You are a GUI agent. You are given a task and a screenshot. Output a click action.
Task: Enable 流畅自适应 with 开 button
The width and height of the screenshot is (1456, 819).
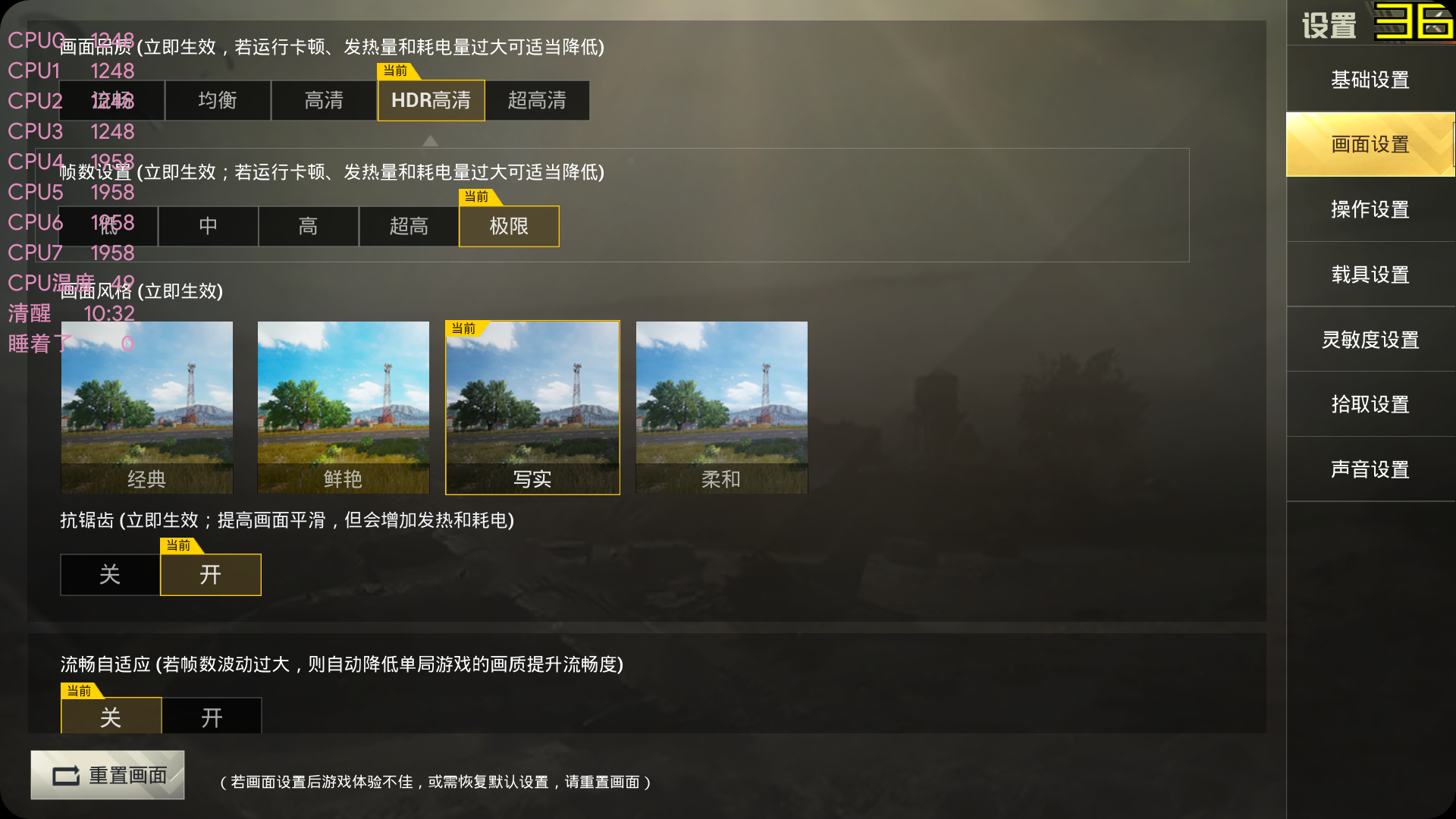coord(212,716)
